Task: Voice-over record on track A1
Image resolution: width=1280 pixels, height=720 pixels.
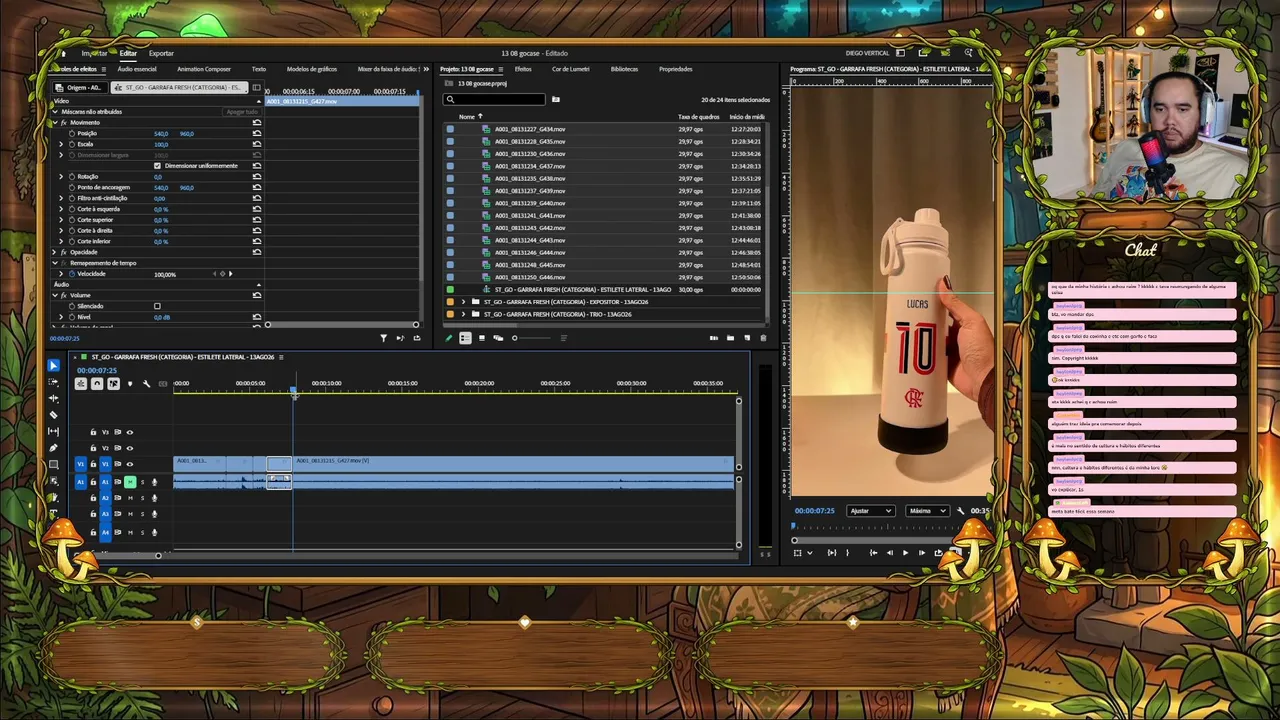Action: coord(154,482)
